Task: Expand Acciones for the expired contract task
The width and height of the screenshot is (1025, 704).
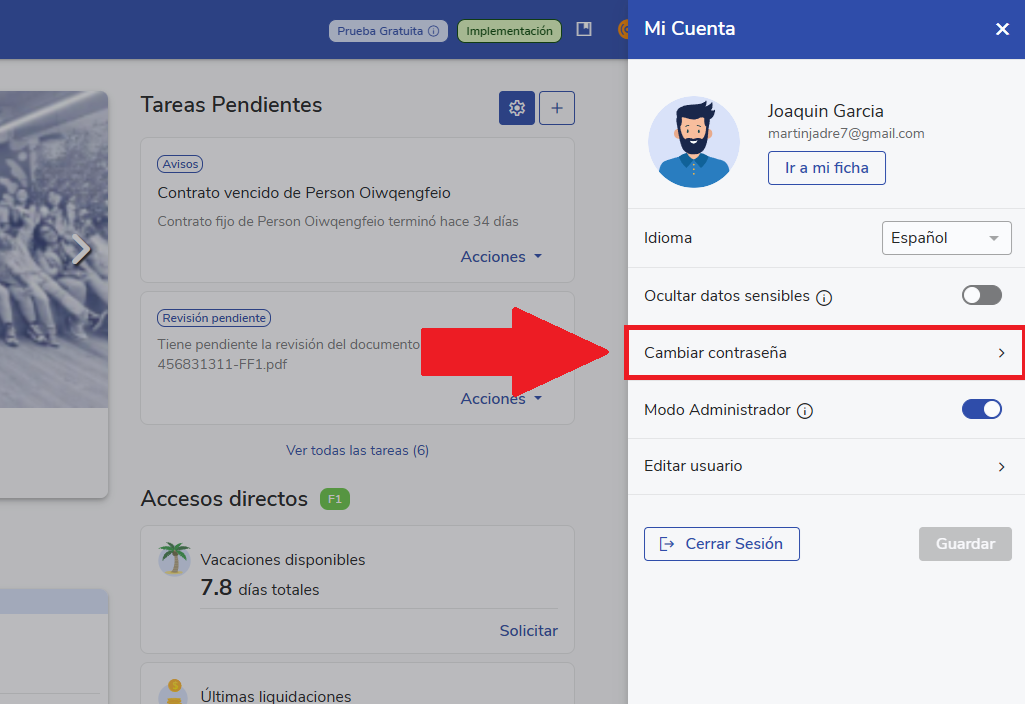Action: (501, 257)
